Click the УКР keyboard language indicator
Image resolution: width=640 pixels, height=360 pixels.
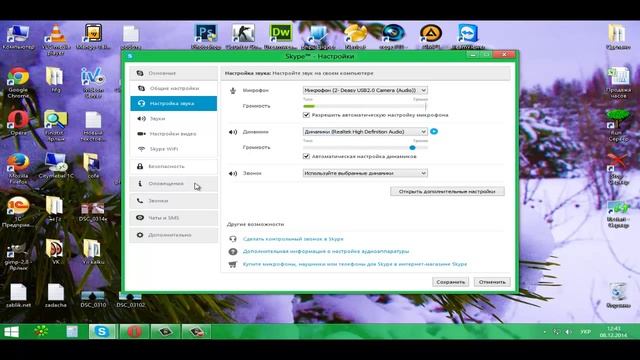tap(586, 332)
